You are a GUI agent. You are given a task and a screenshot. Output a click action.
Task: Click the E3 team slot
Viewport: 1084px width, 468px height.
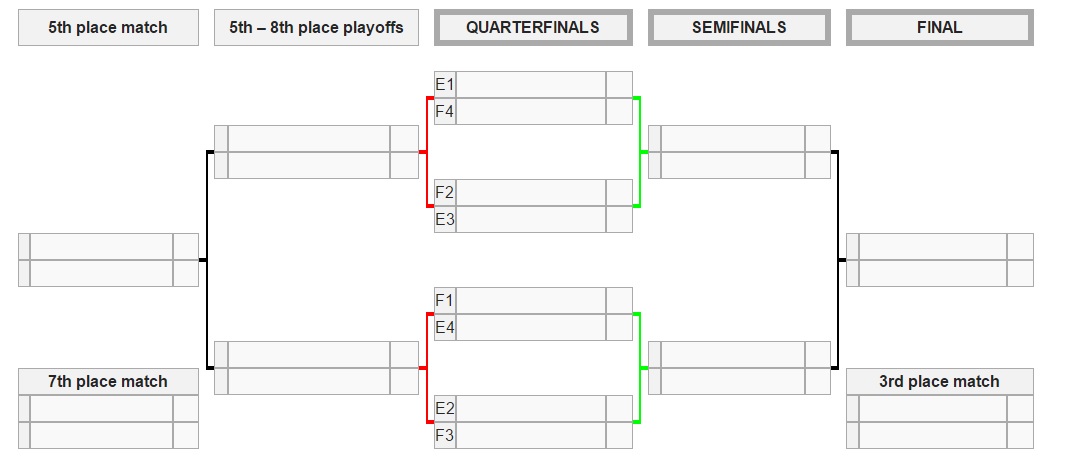[531, 220]
